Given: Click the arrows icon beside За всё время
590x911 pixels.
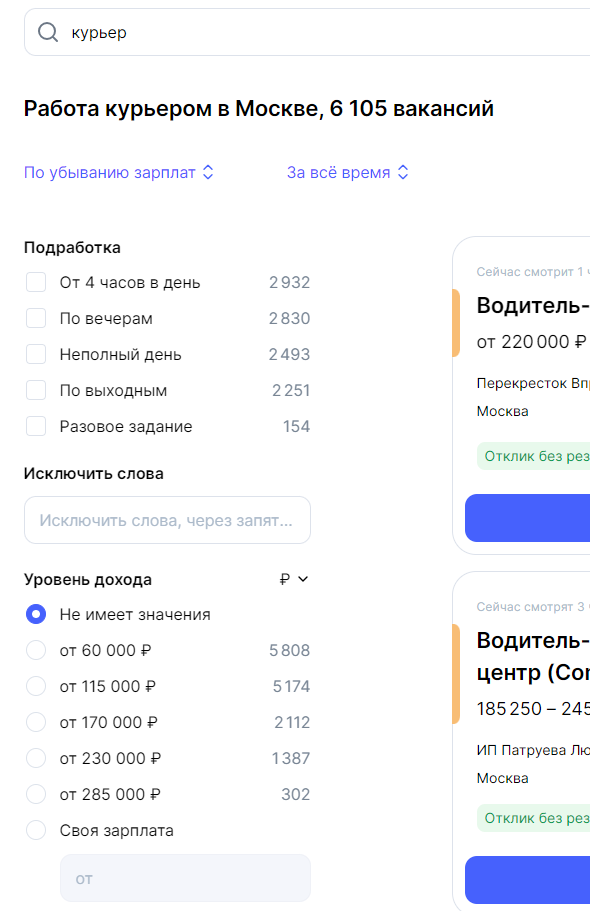Looking at the screenshot, I should click(403, 173).
